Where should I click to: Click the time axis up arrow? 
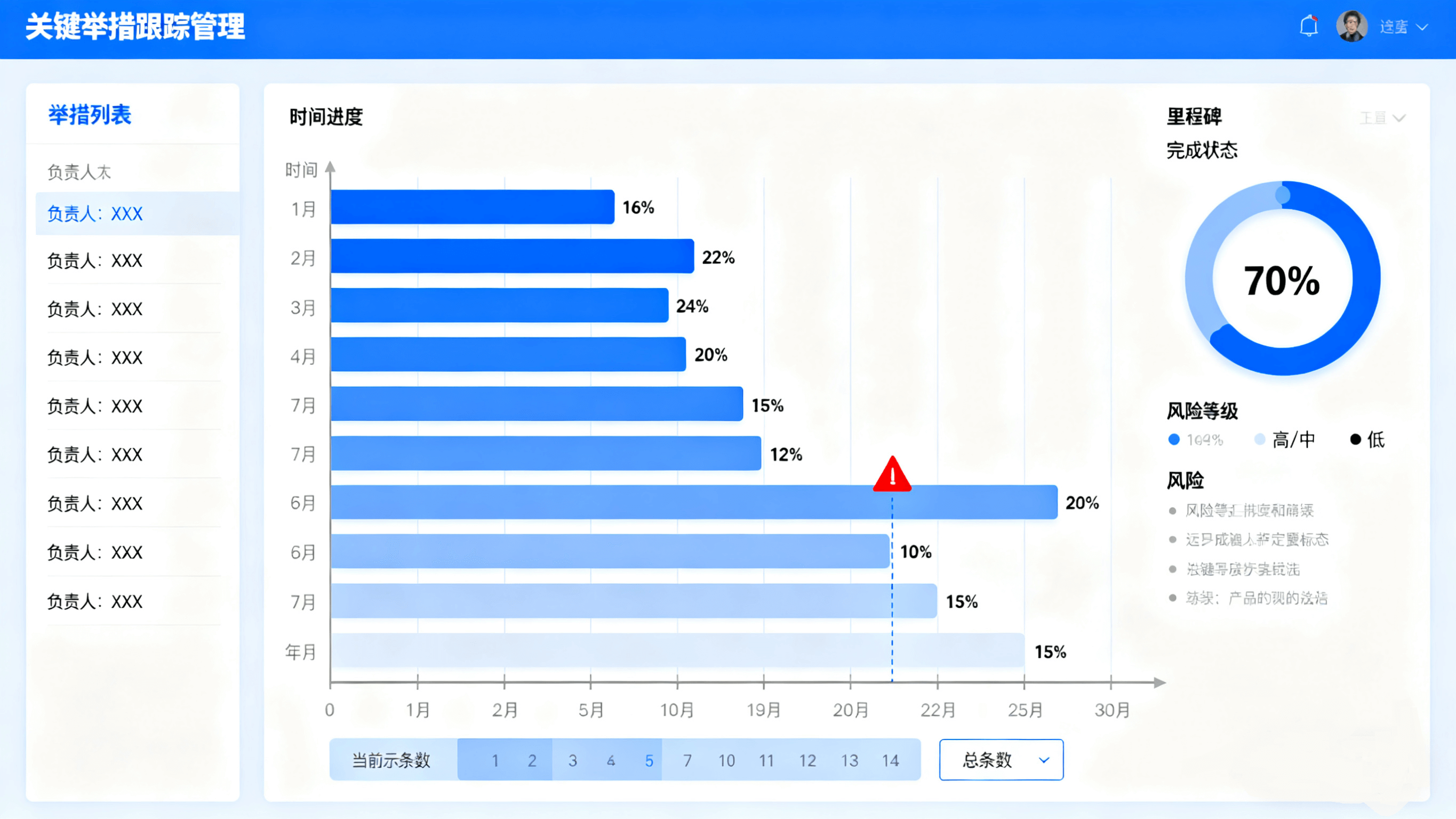pyautogui.click(x=331, y=167)
